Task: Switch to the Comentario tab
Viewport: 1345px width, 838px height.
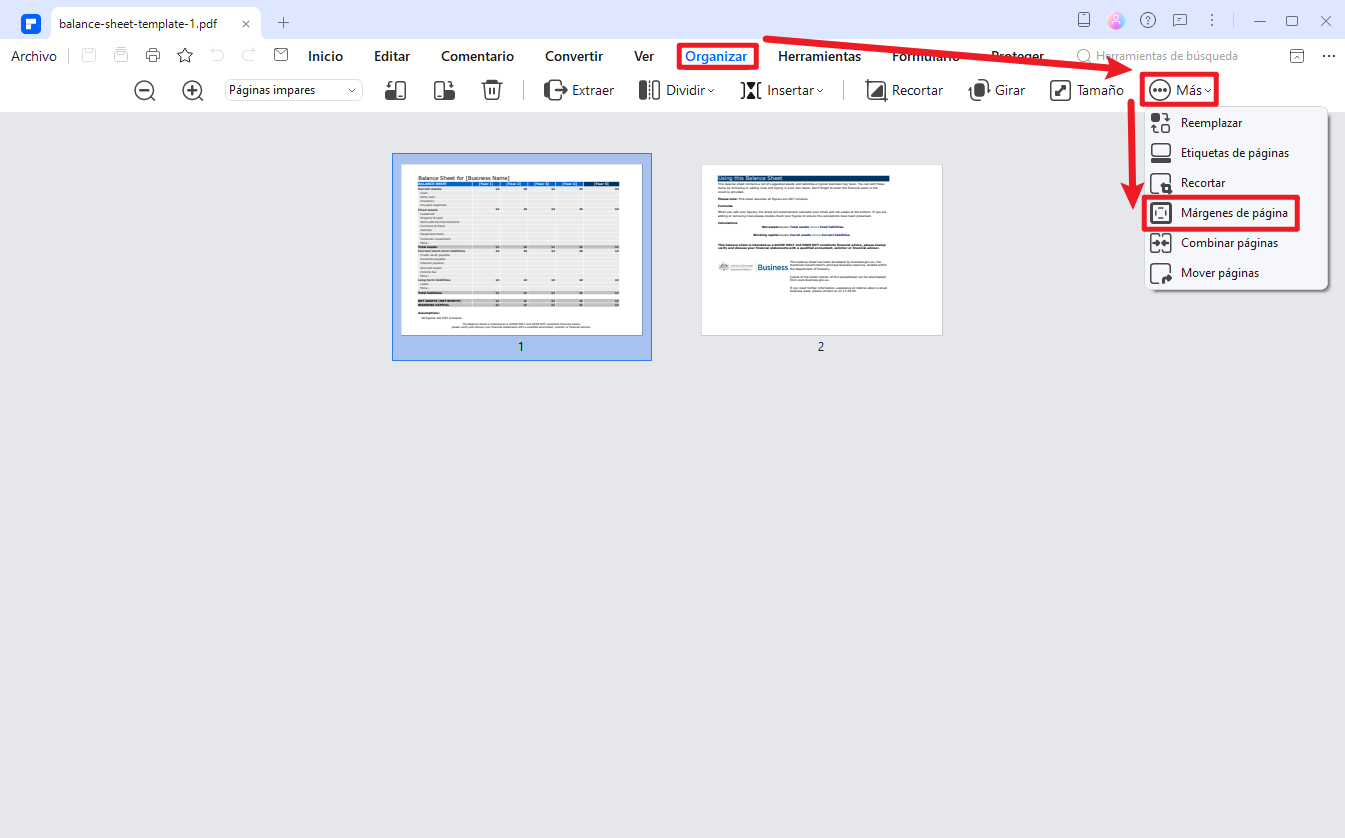Action: coord(477,56)
